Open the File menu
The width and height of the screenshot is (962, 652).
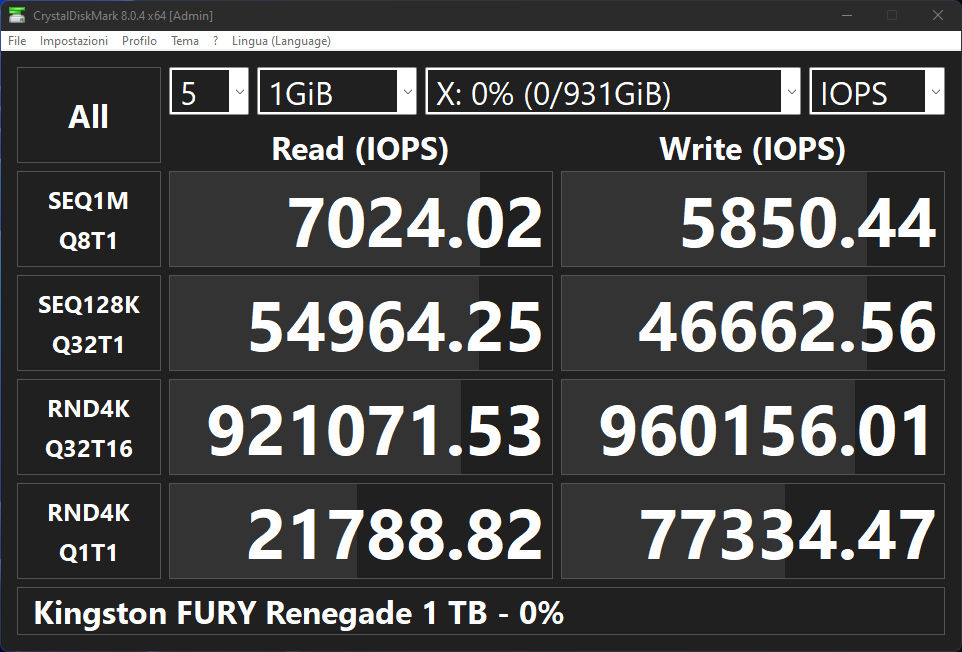point(17,40)
